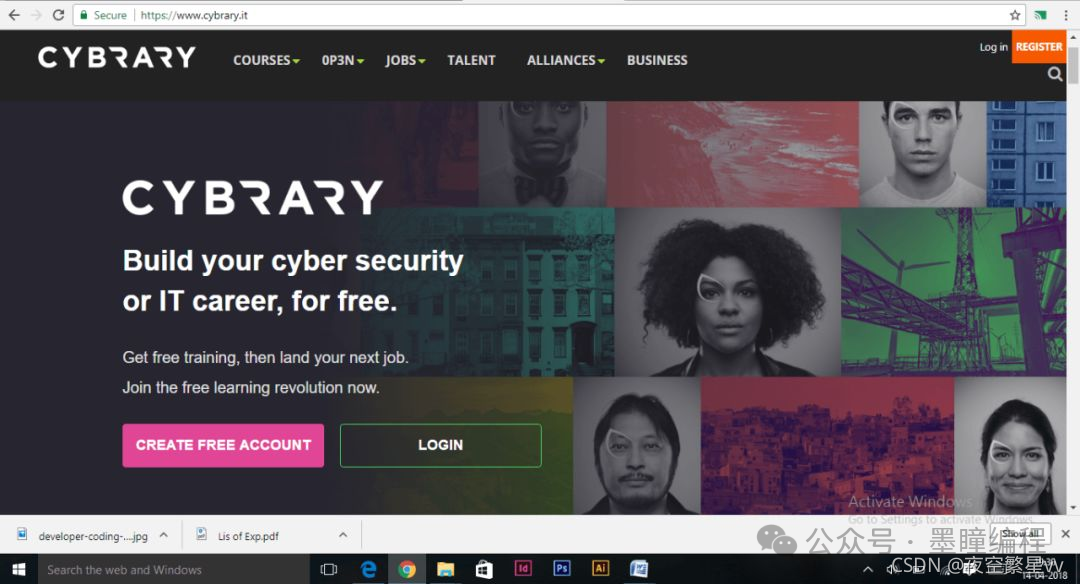Screen dimensions: 1080x584
Task: Launch Illustrator from the taskbar
Action: coord(600,568)
